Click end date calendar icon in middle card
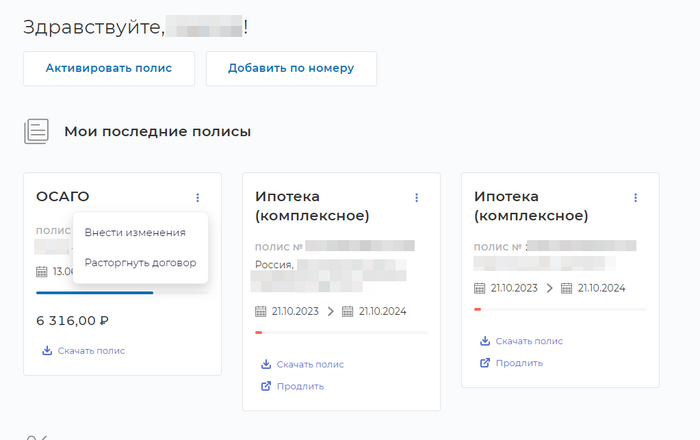Image resolution: width=700 pixels, height=440 pixels. [348, 311]
